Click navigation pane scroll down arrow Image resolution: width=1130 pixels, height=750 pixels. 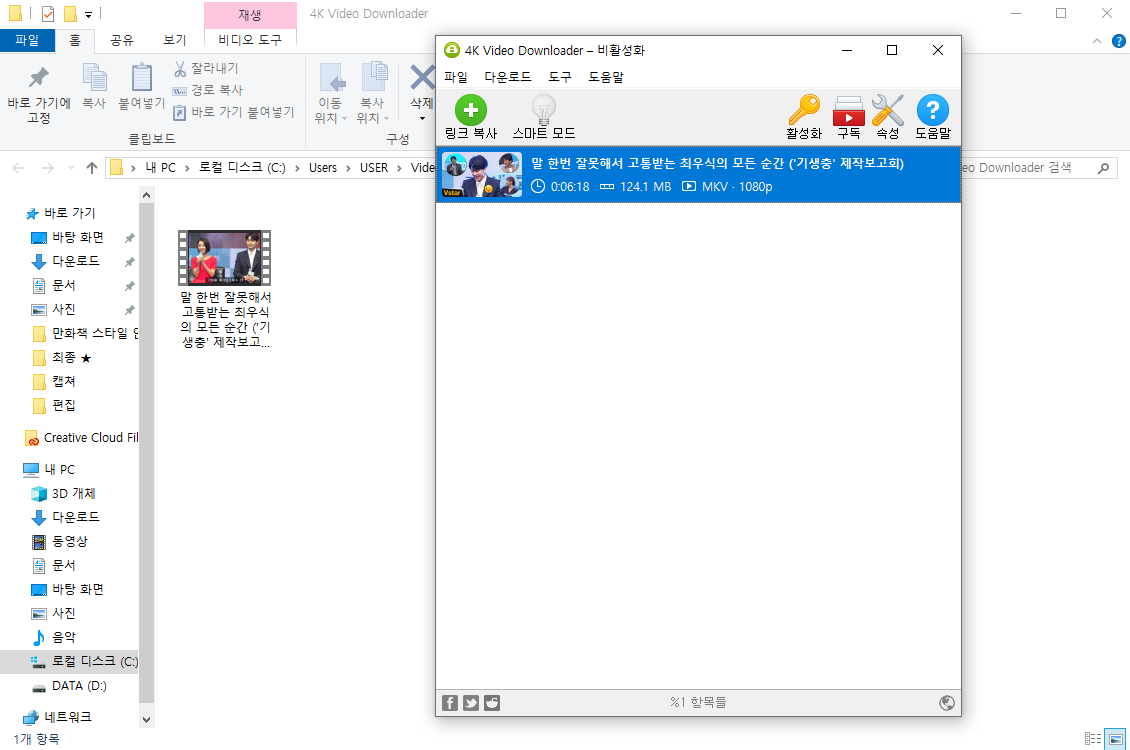click(146, 719)
